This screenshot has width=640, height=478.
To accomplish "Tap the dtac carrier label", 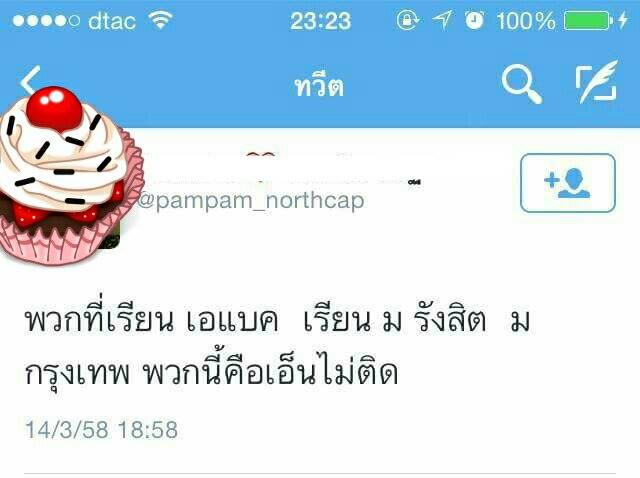I will click(112, 20).
